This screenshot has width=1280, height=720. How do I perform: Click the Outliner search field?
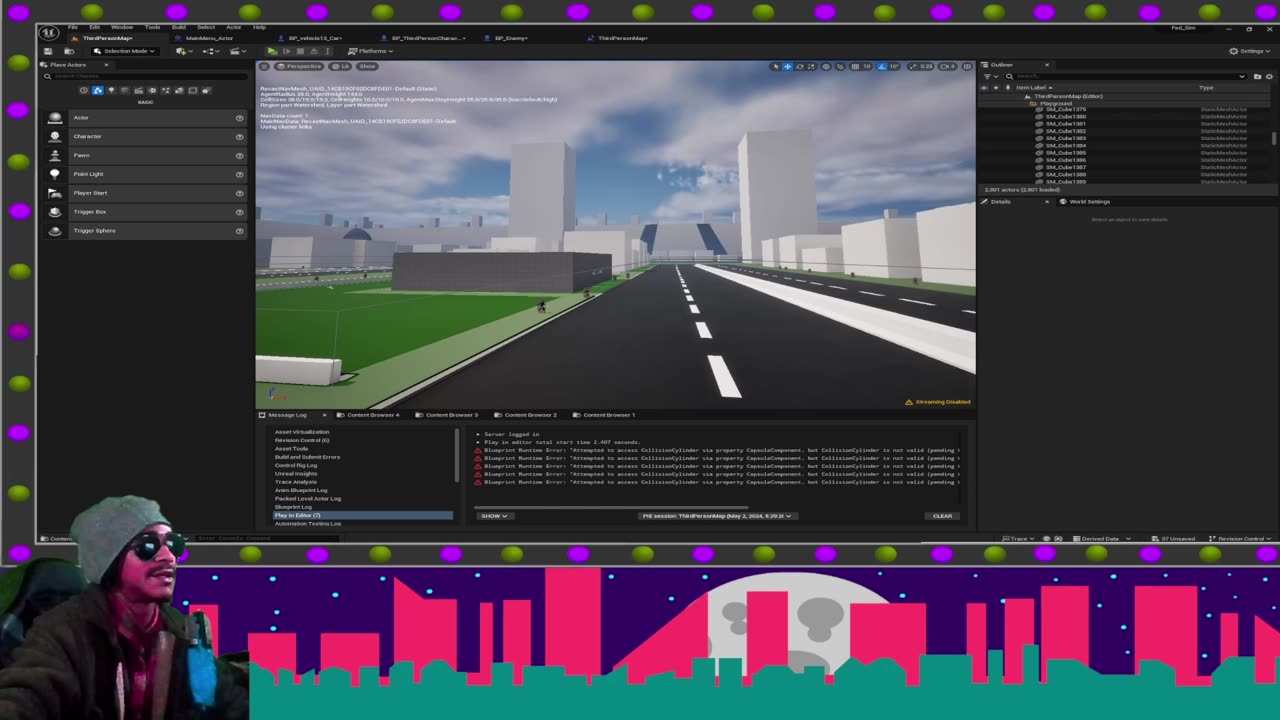click(x=1126, y=76)
